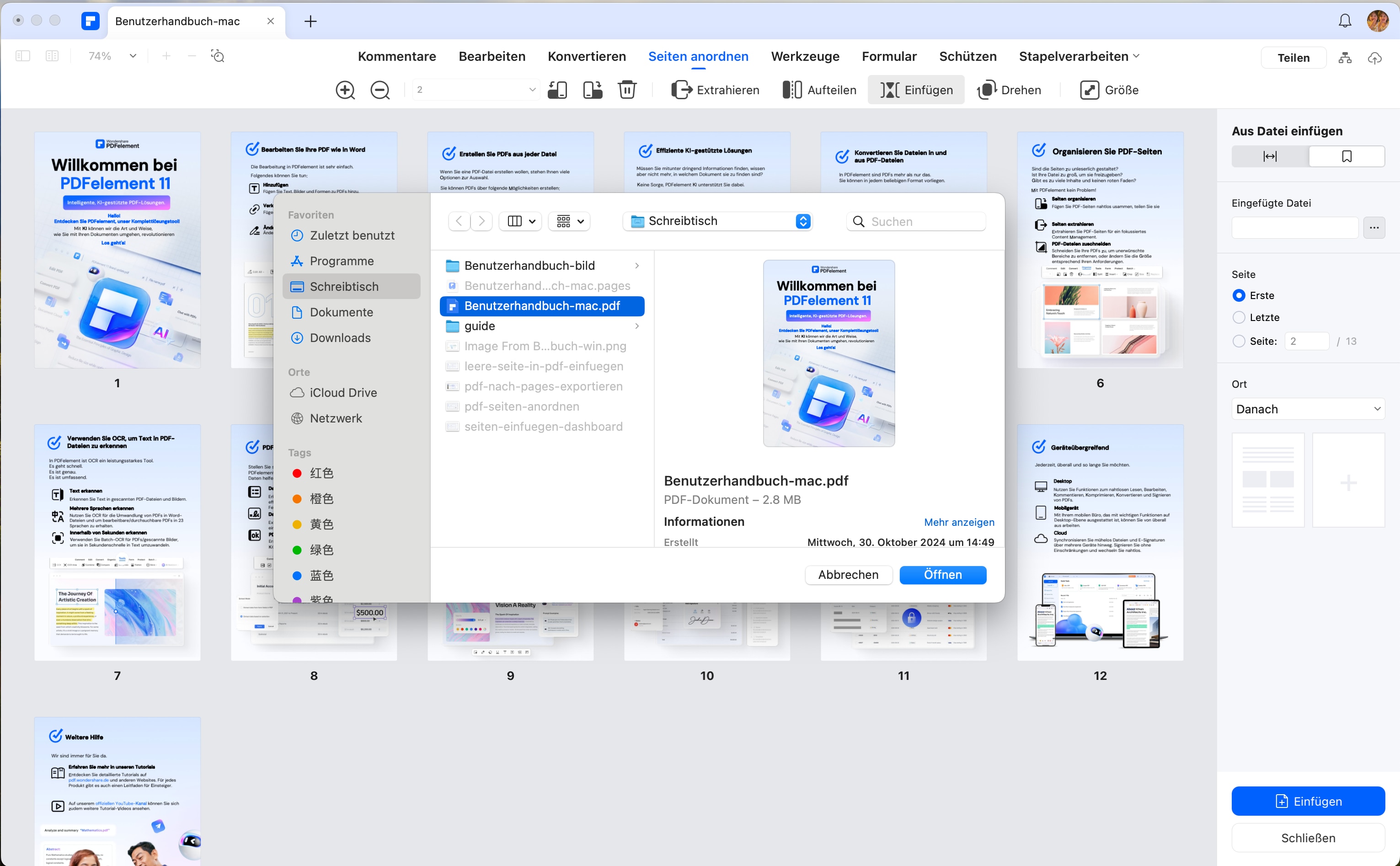Image resolution: width=1400 pixels, height=866 pixels.
Task: Click the zoom in magnifier icon
Action: 345,90
